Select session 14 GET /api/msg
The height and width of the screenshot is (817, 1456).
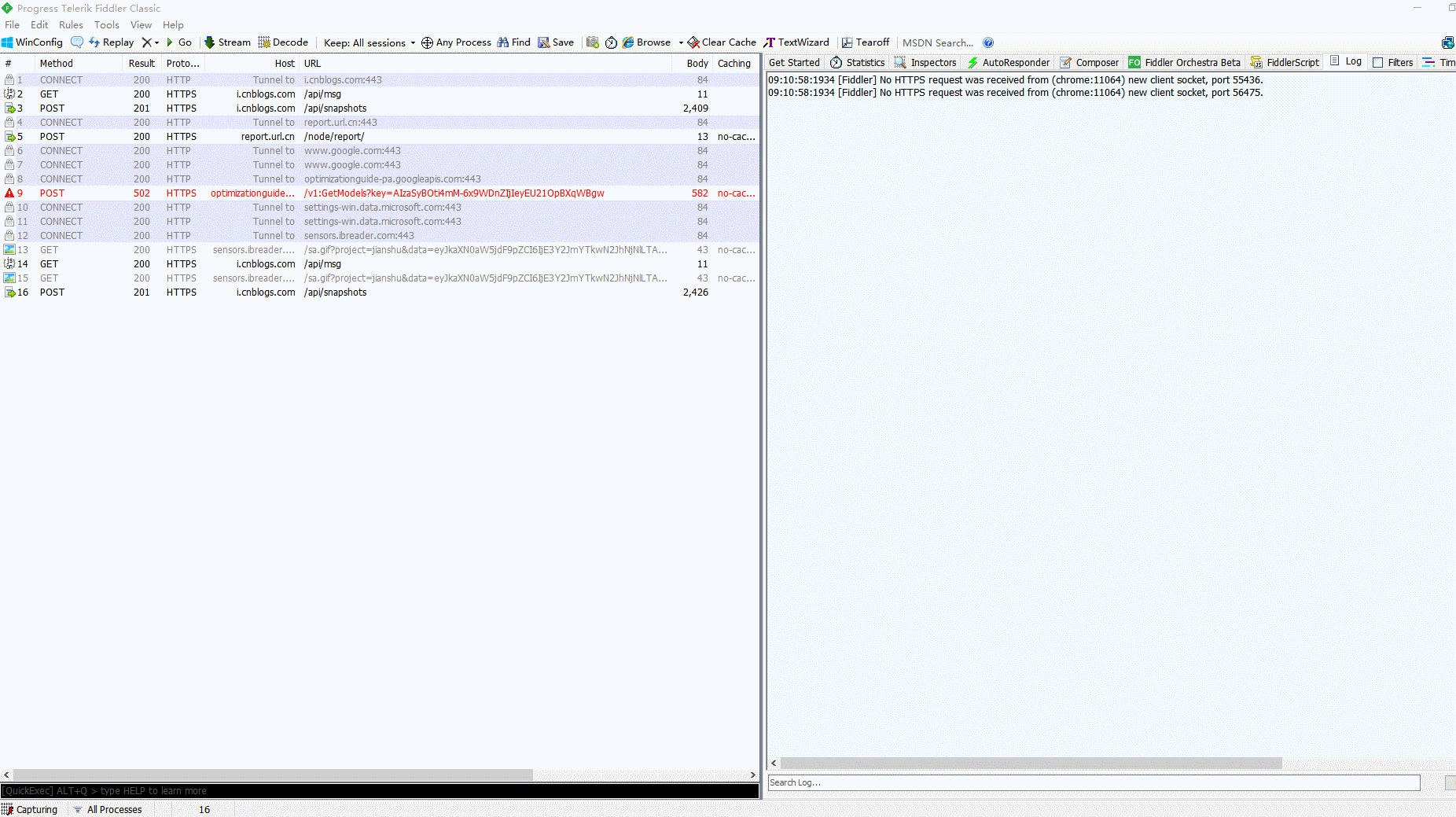380,264
